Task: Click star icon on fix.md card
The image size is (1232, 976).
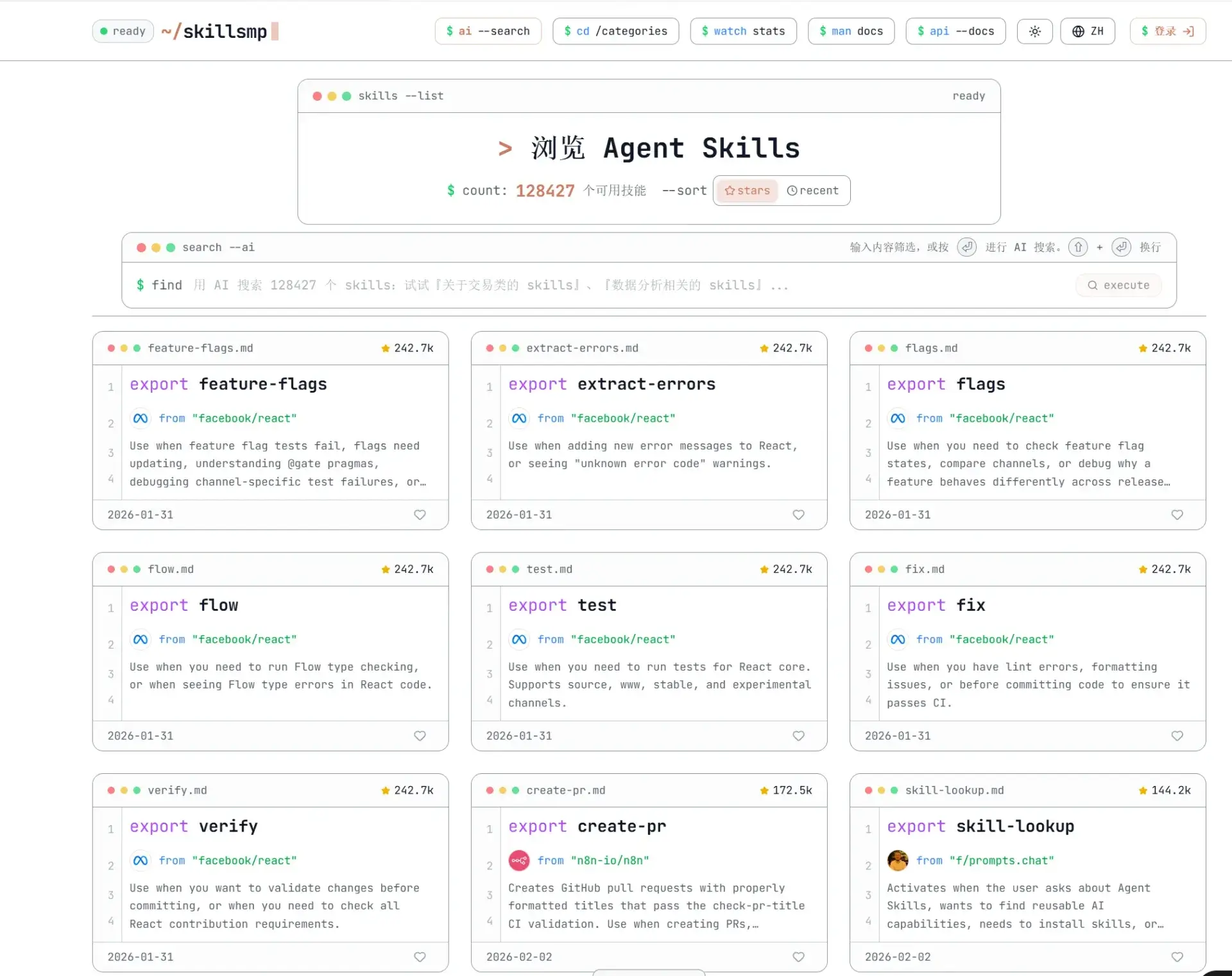Action: (x=1143, y=569)
